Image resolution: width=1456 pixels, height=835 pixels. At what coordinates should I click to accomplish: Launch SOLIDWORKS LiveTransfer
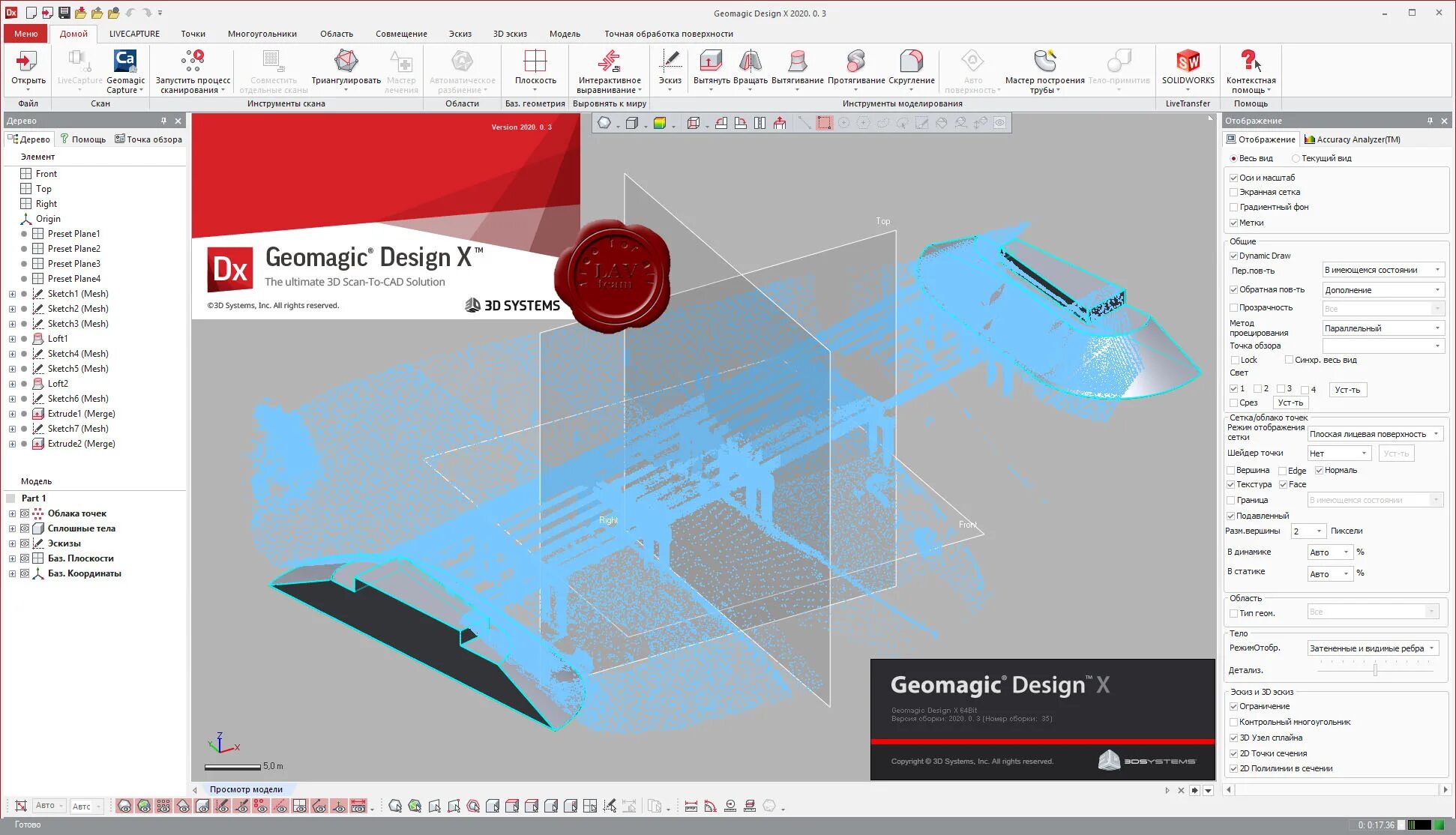[1188, 61]
